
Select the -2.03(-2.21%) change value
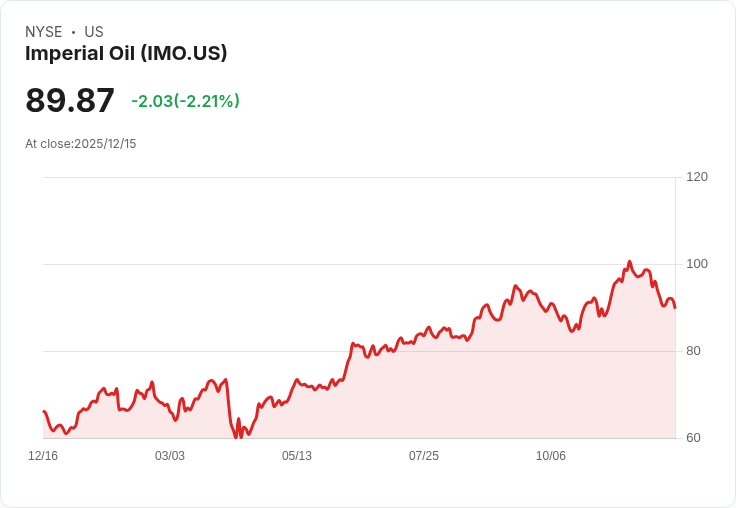[185, 101]
